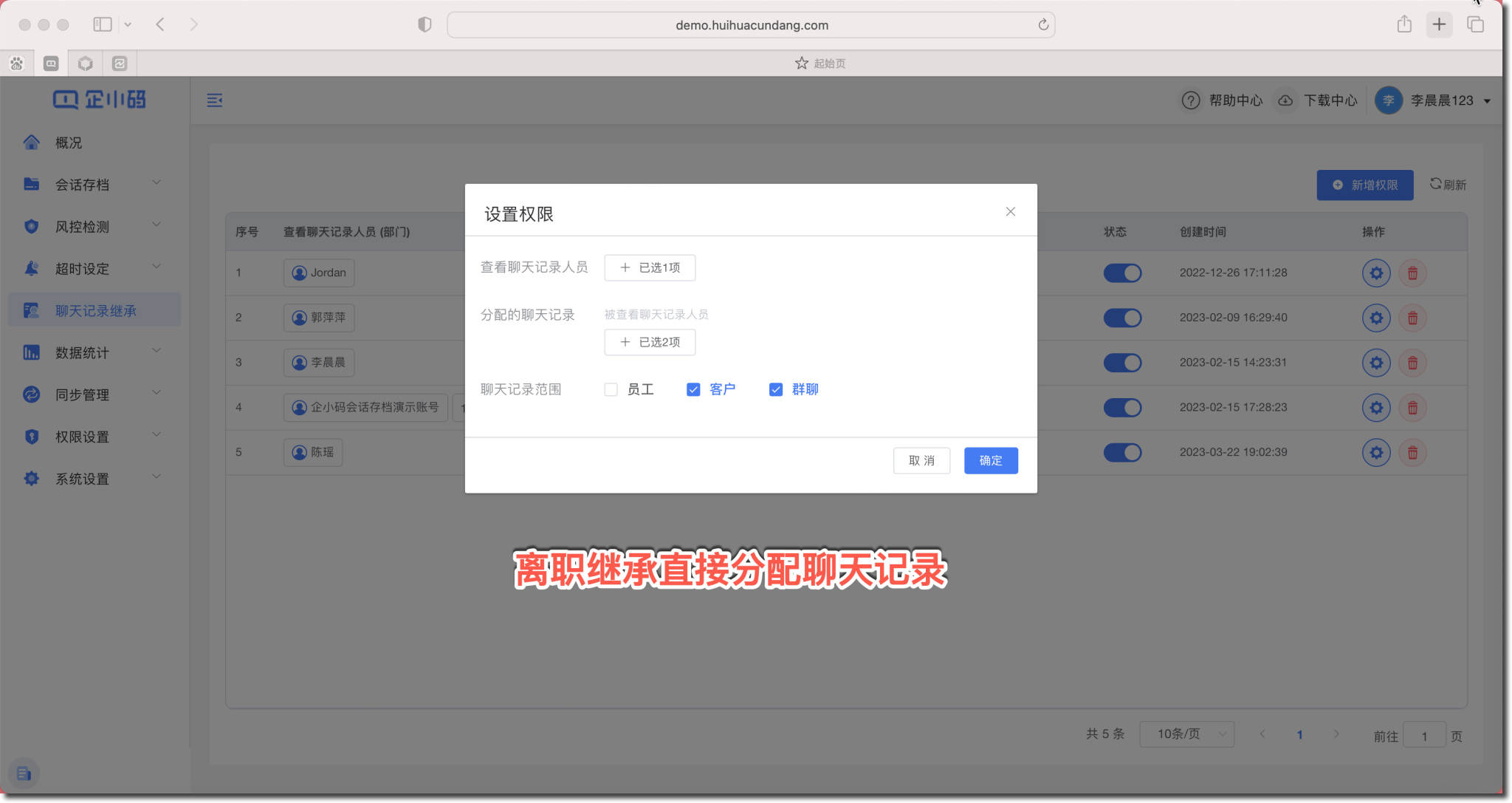Open the third pinned Safari tab
1512x803 pixels.
click(x=86, y=64)
